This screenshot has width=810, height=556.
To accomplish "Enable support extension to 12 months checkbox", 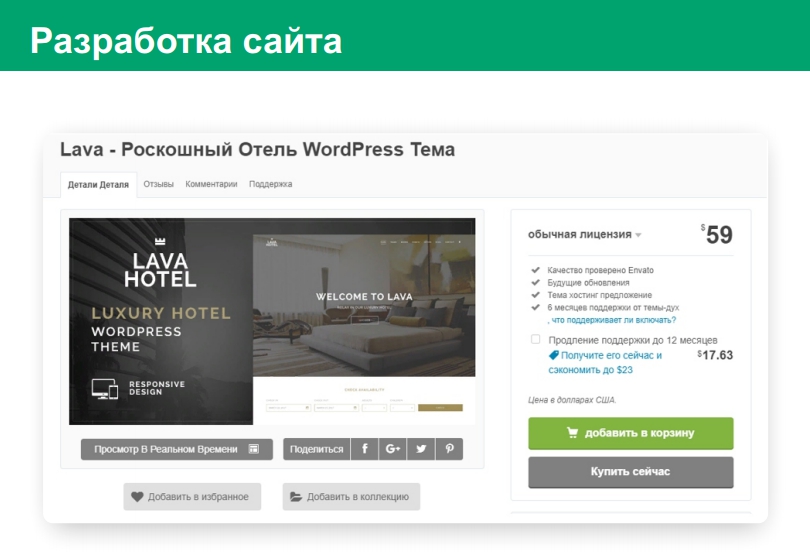I will coord(536,340).
